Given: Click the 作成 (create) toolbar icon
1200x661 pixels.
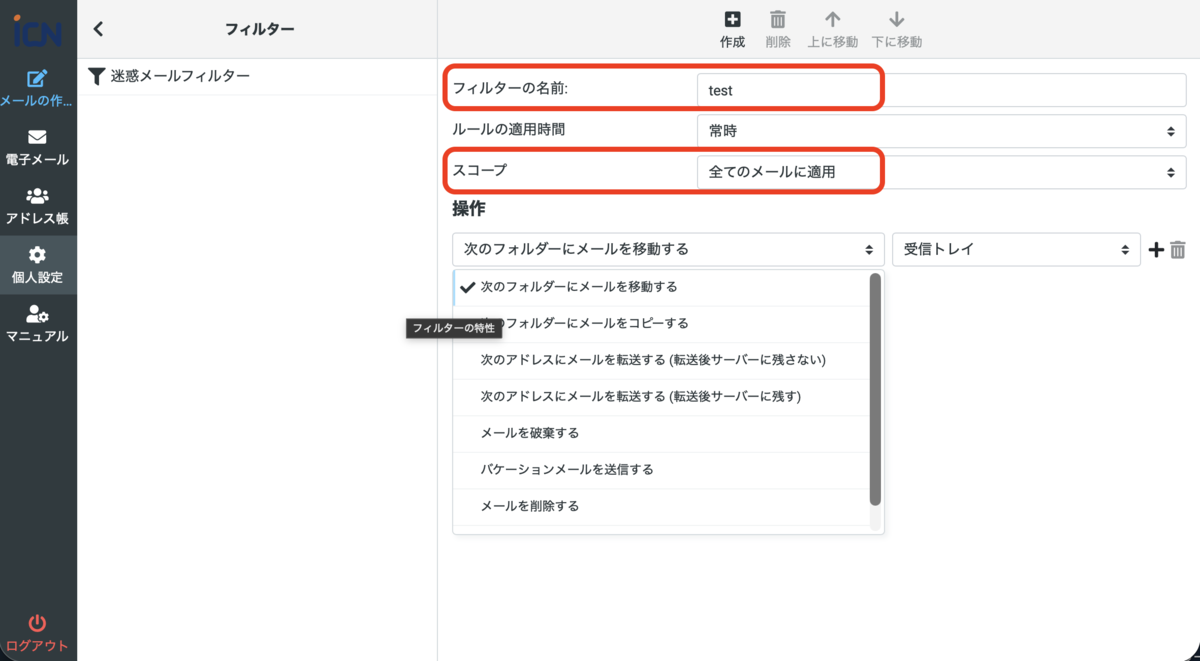Looking at the screenshot, I should click(x=731, y=27).
